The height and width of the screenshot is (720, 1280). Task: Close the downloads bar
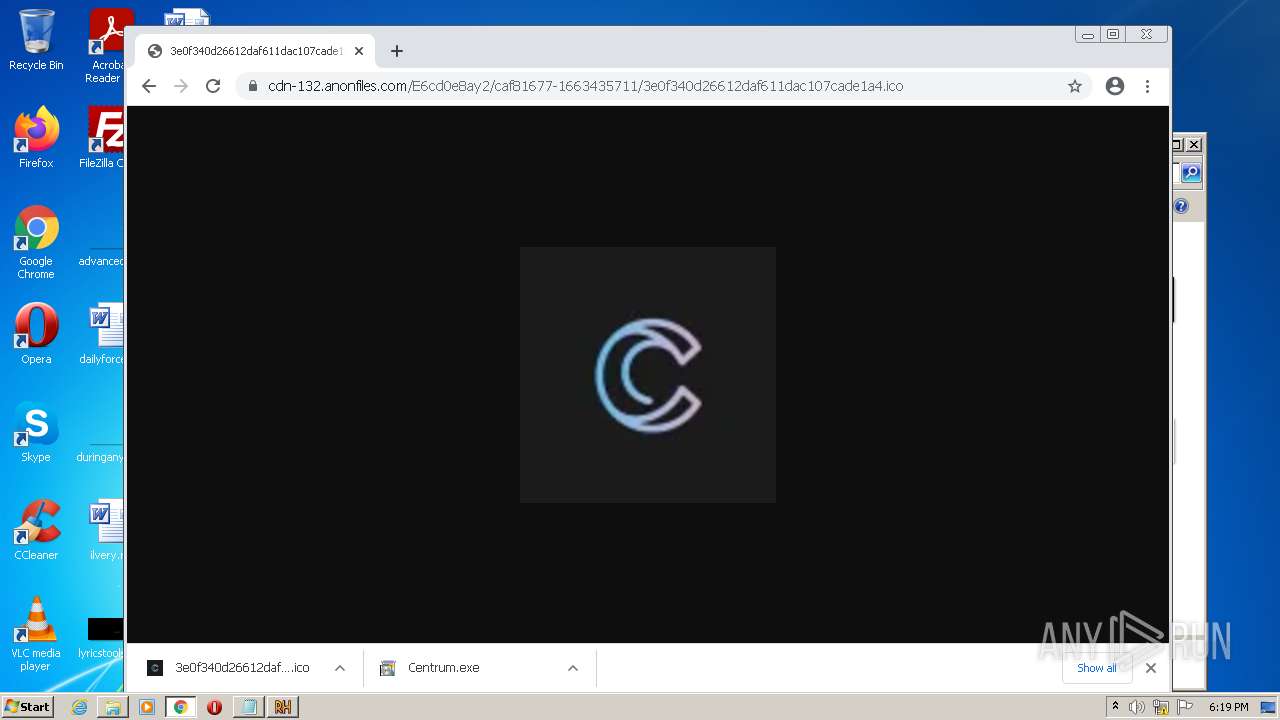pyautogui.click(x=1151, y=668)
